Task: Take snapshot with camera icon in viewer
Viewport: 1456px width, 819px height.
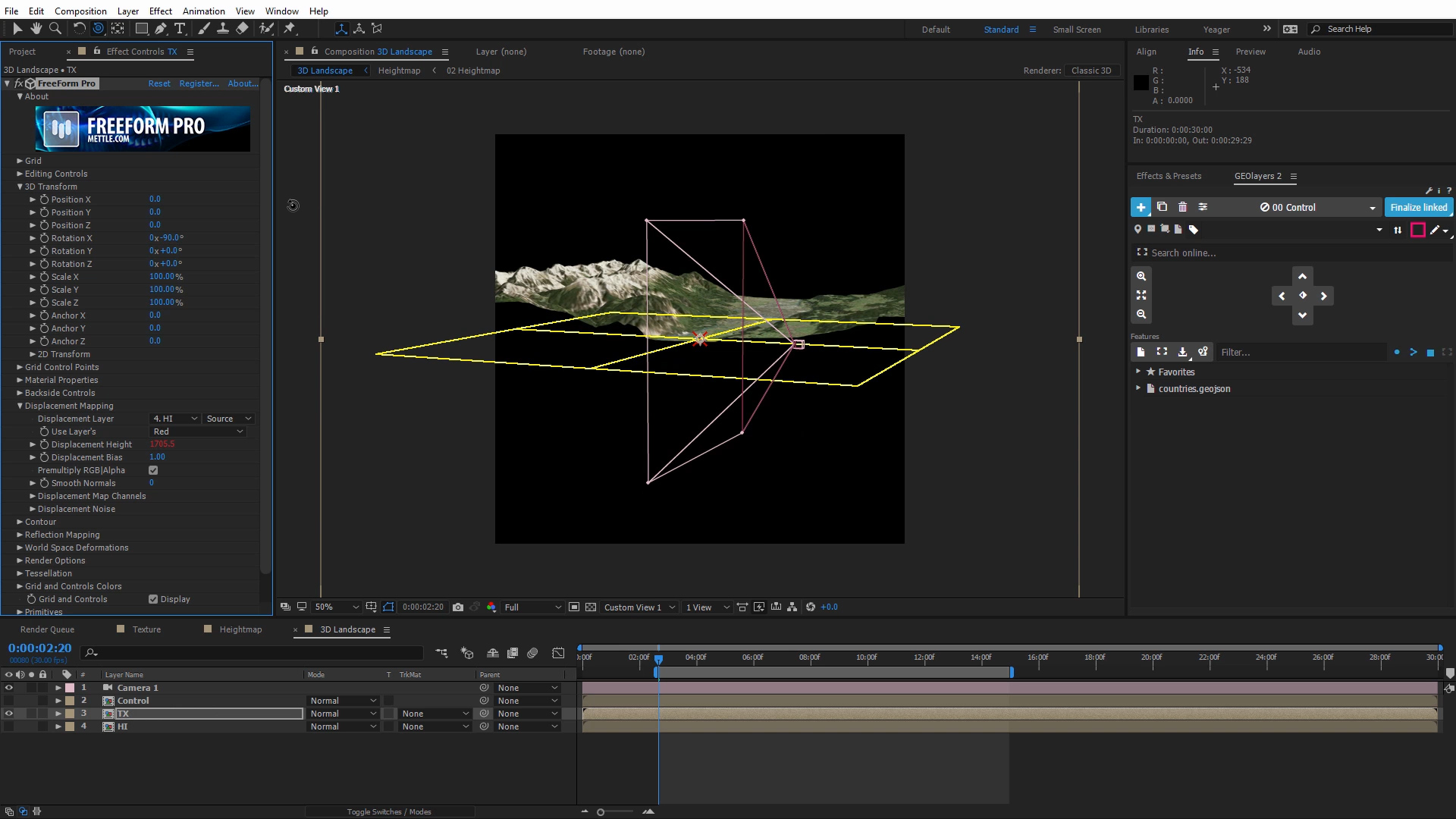Action: 458,607
